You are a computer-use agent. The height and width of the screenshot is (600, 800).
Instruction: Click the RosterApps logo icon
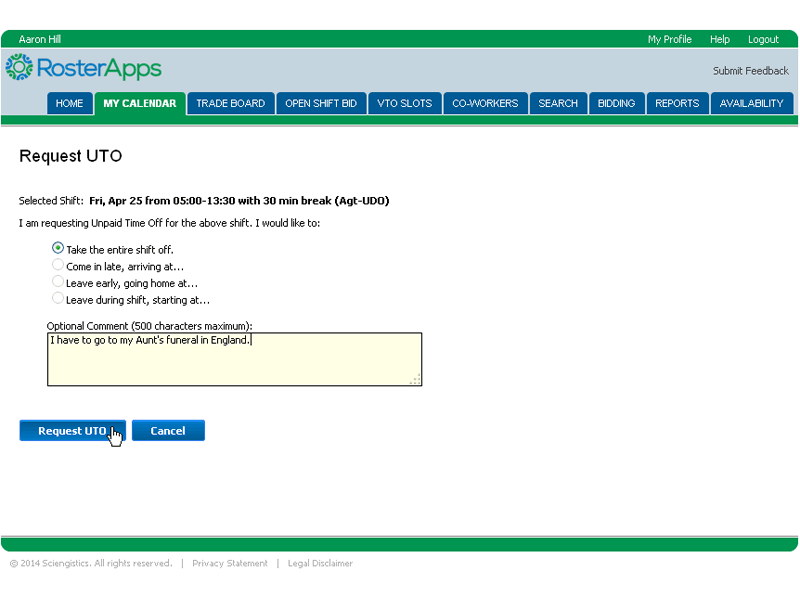click(19, 68)
